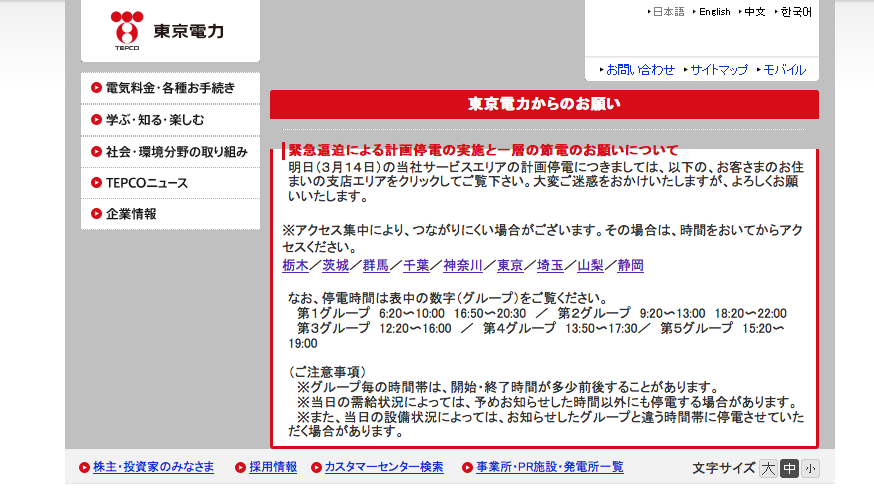The image size is (874, 500).
Task: Open 静岡 blackout area link
Action: point(631,266)
